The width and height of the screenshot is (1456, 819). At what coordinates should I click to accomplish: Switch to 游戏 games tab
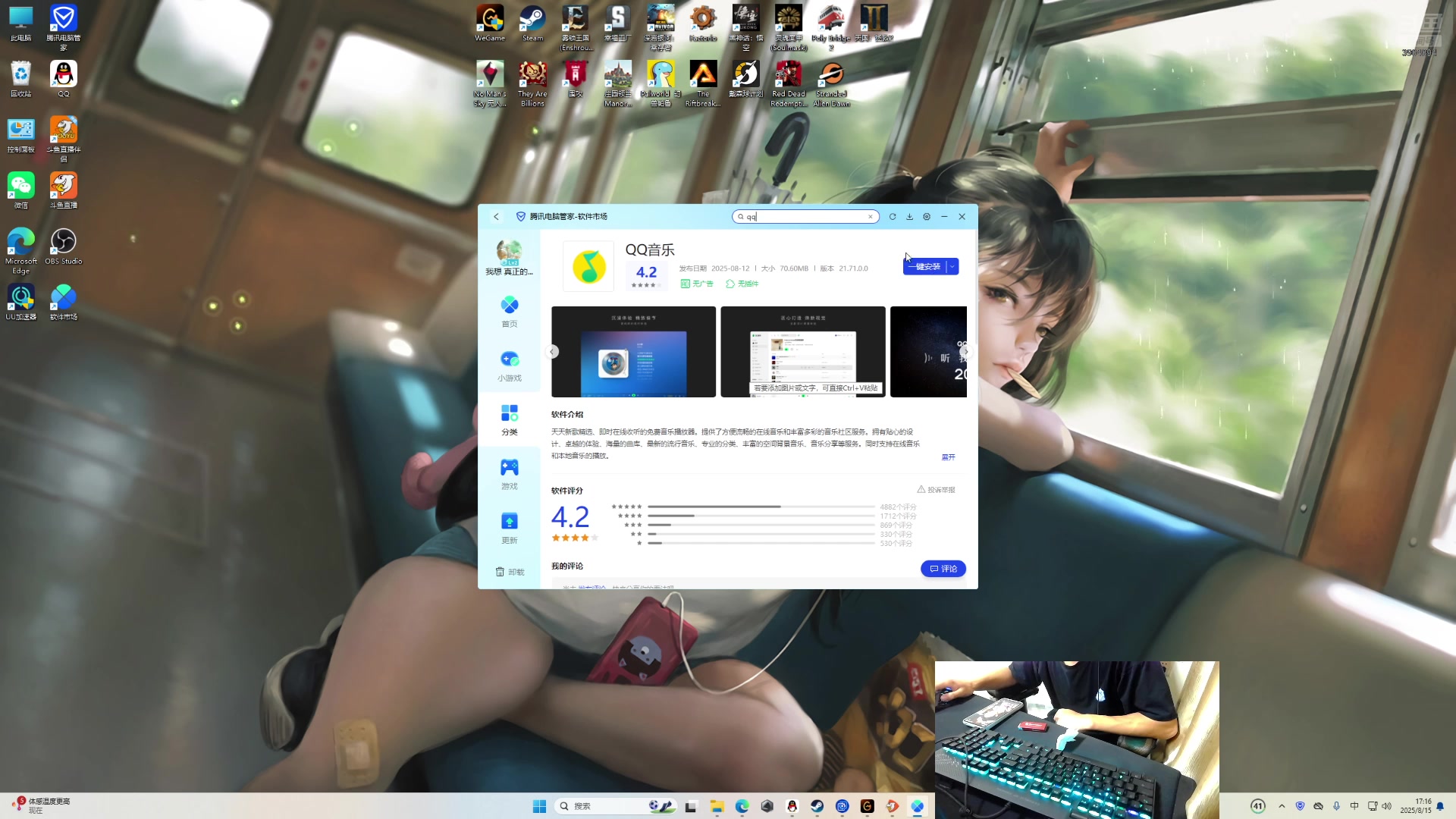(510, 475)
